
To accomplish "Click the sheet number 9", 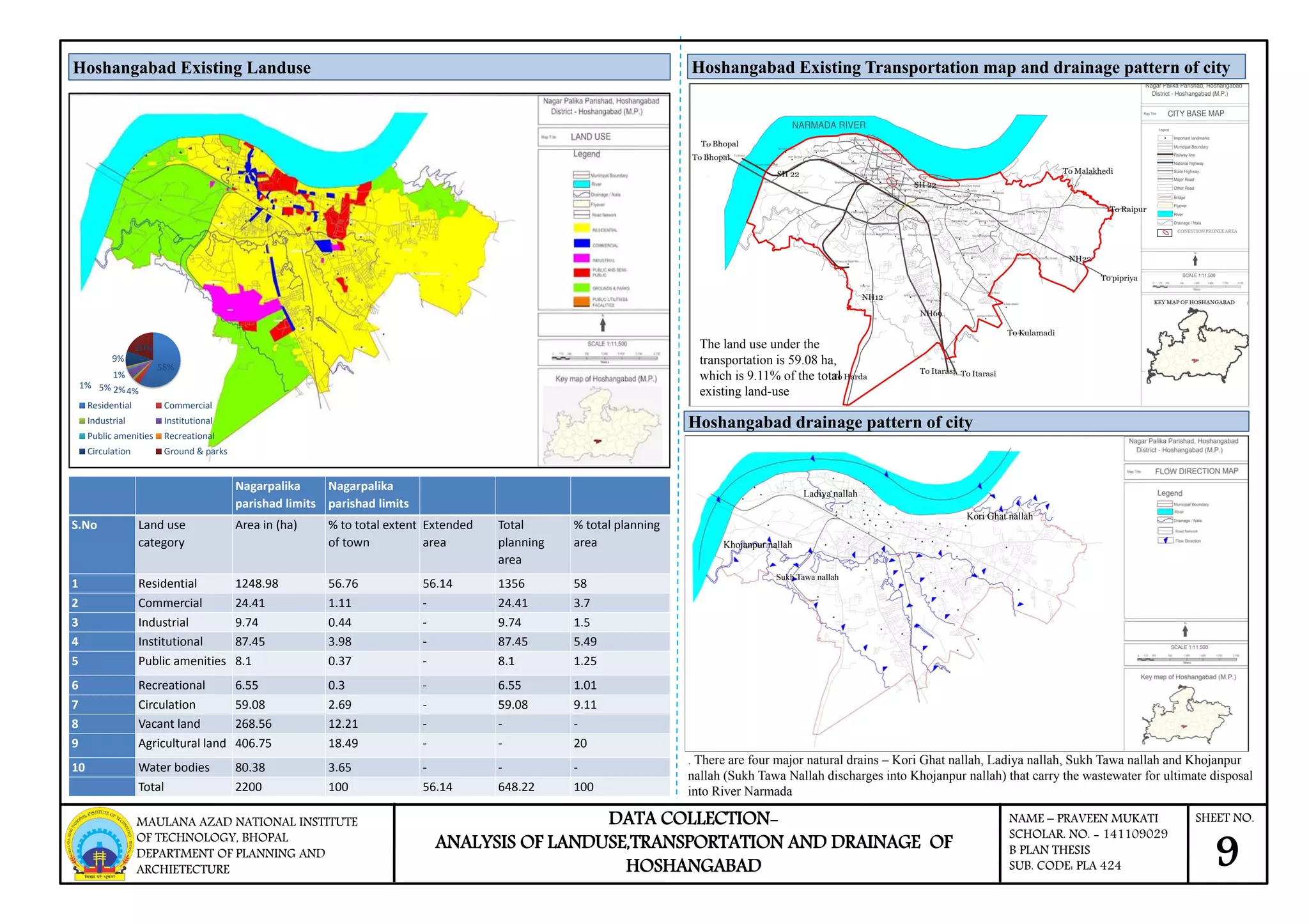I will pyautogui.click(x=1227, y=852).
